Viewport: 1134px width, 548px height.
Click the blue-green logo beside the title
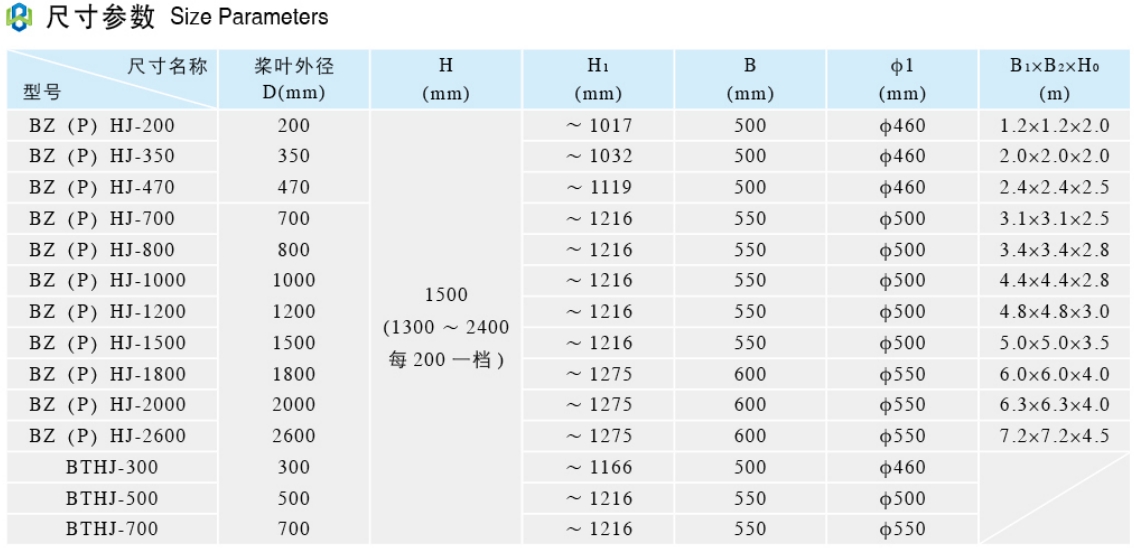pos(19,18)
